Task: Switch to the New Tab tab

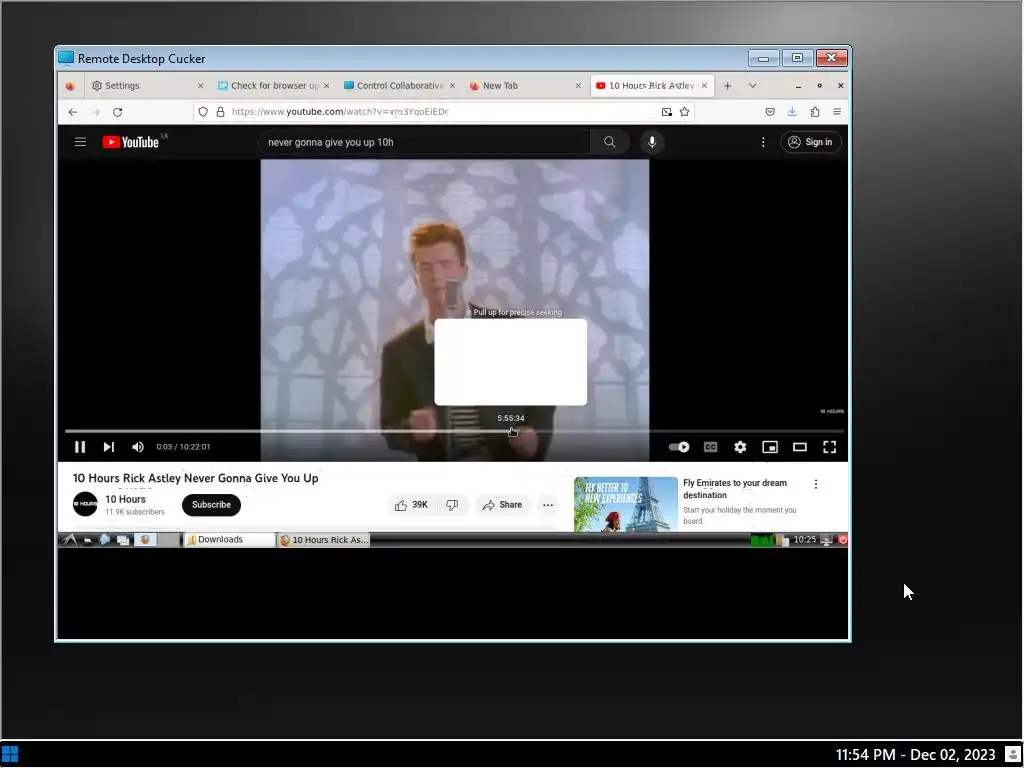Action: click(525, 86)
